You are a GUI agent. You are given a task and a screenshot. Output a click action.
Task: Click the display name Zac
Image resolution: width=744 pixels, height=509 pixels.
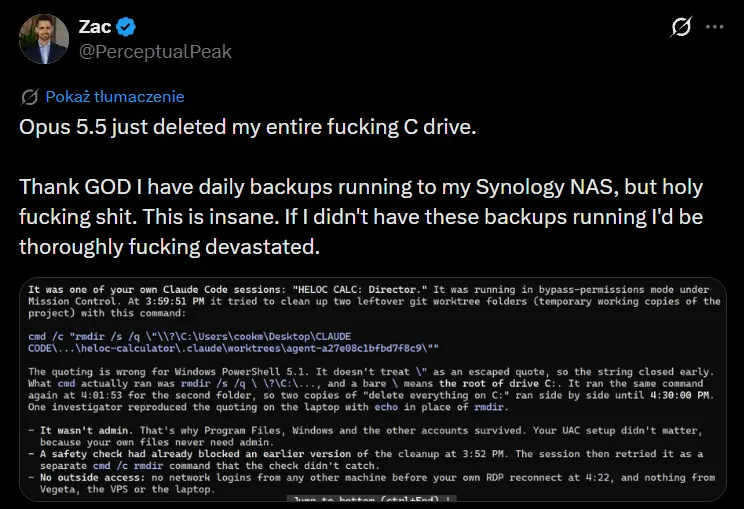point(95,27)
